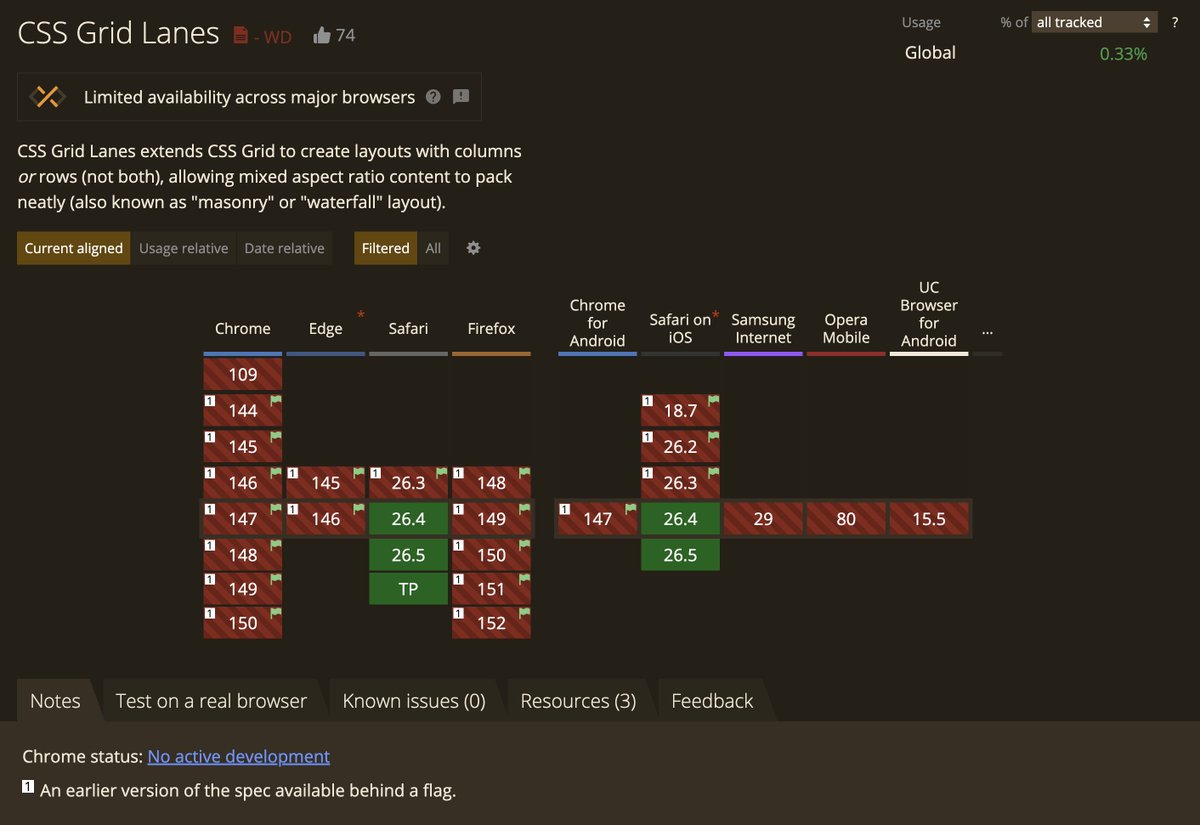Click the Firefox 149 version cell

click(x=492, y=519)
